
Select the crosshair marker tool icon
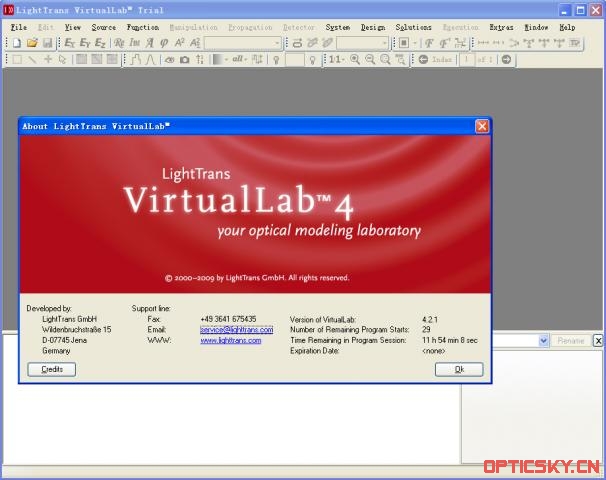coord(48,60)
